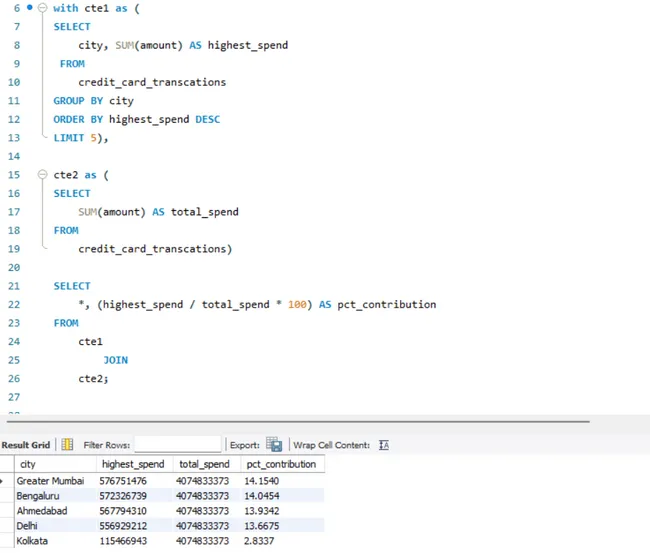The width and height of the screenshot is (650, 553).
Task: Select the Bengaluru cell
Action: [38, 496]
